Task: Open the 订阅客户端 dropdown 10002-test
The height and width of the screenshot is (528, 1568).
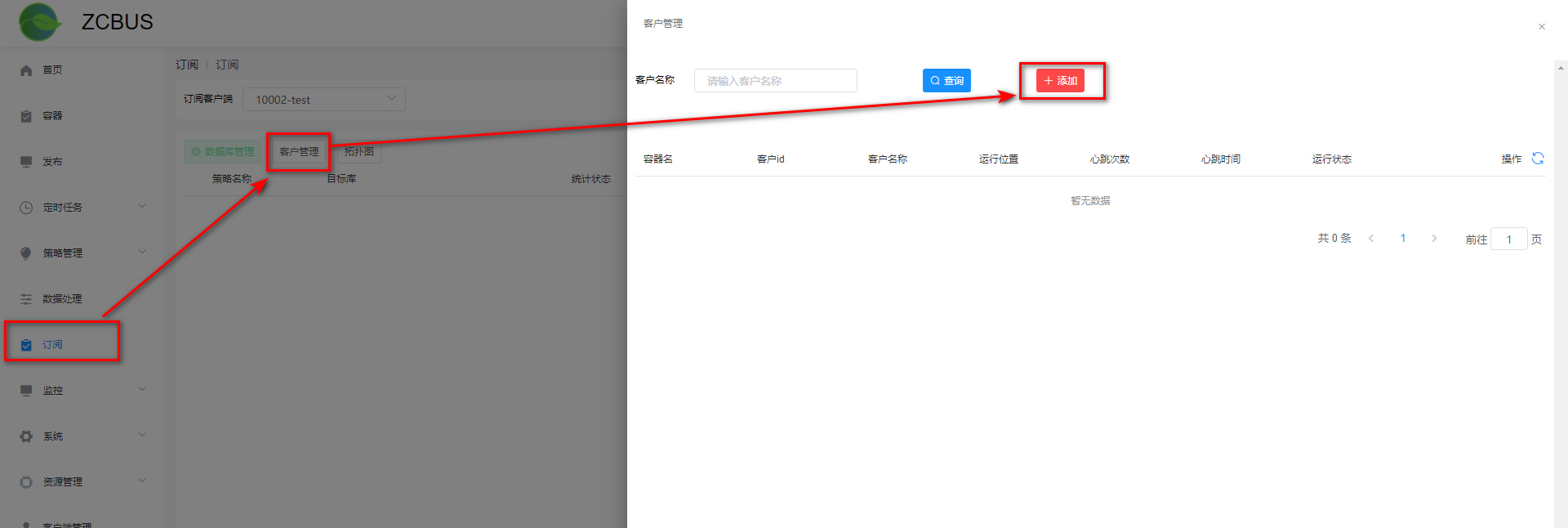Action: (x=324, y=100)
